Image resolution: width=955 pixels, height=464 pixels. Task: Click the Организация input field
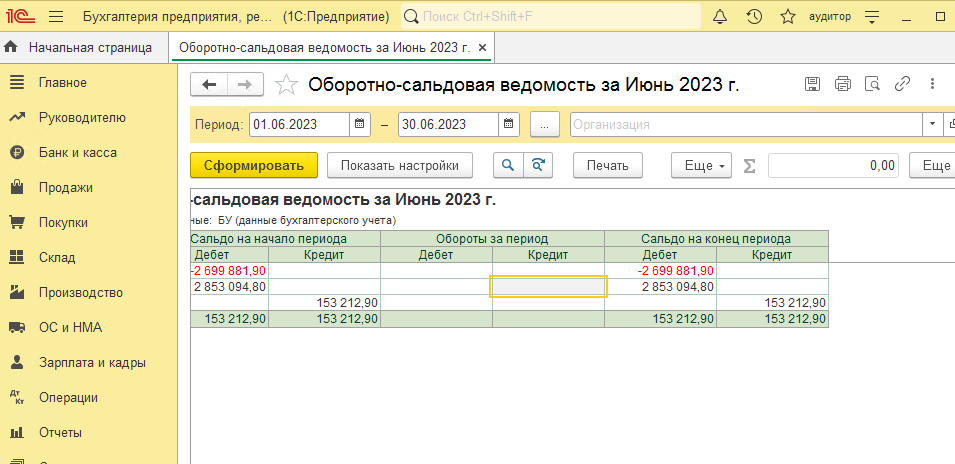(747, 125)
